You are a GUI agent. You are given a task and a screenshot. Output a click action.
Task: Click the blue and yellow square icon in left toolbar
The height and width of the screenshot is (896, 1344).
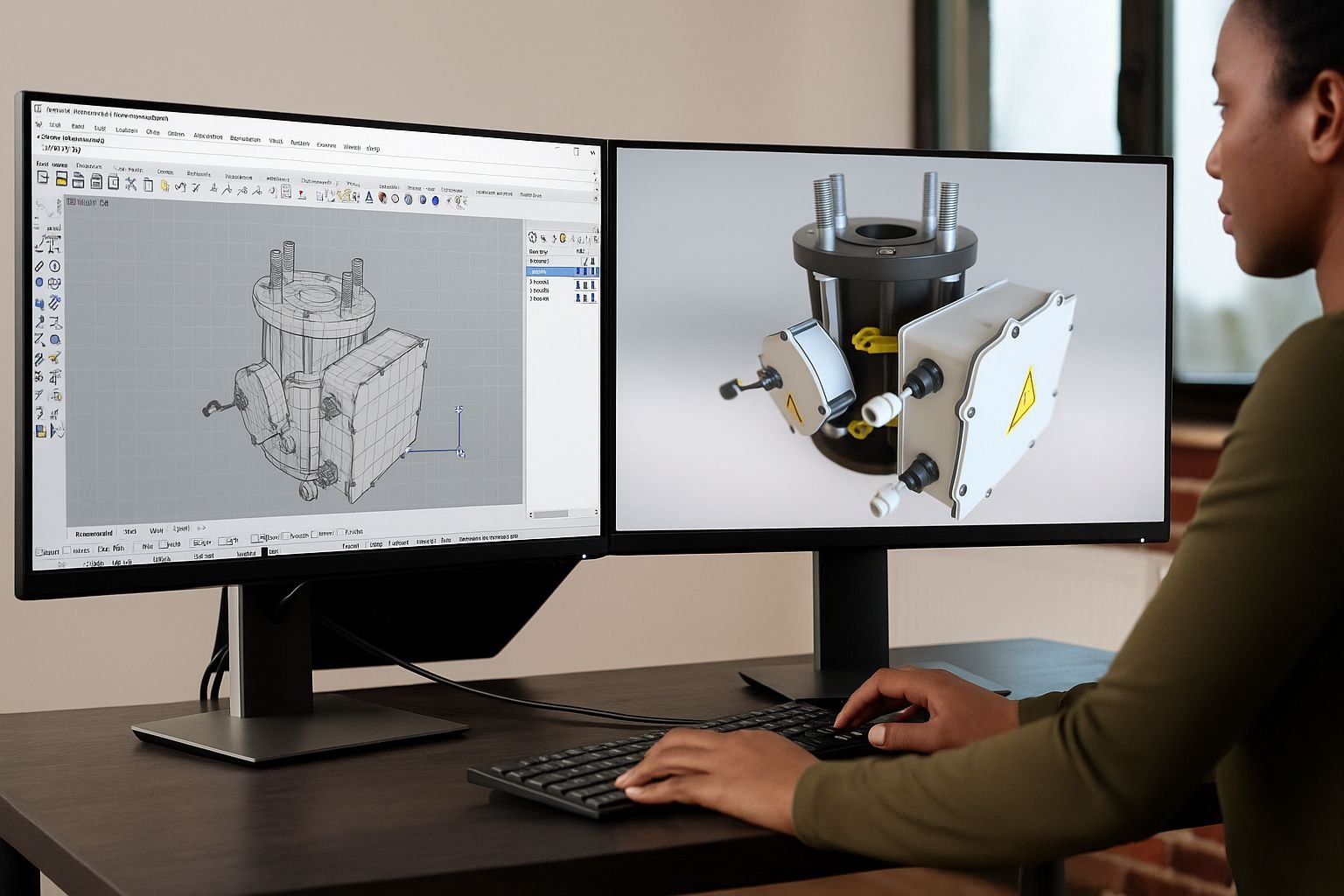tap(40, 430)
